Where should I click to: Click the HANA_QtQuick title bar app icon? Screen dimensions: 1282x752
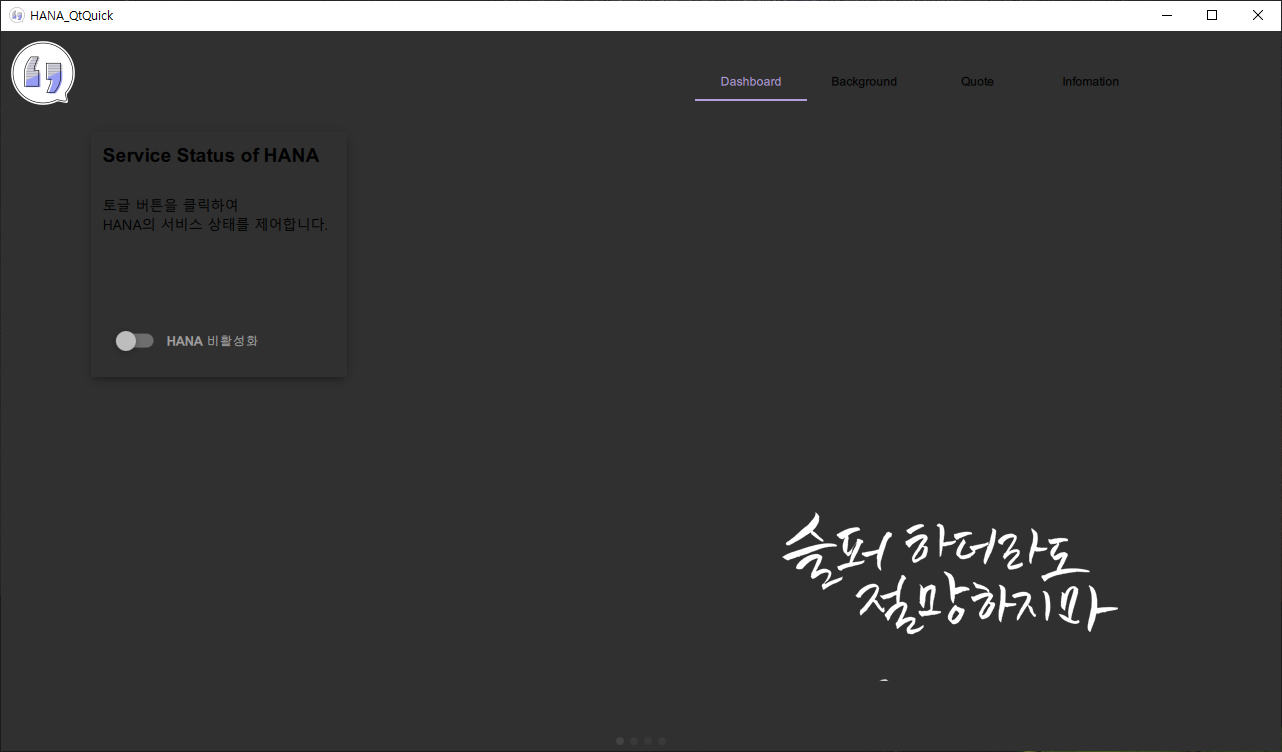(16, 15)
